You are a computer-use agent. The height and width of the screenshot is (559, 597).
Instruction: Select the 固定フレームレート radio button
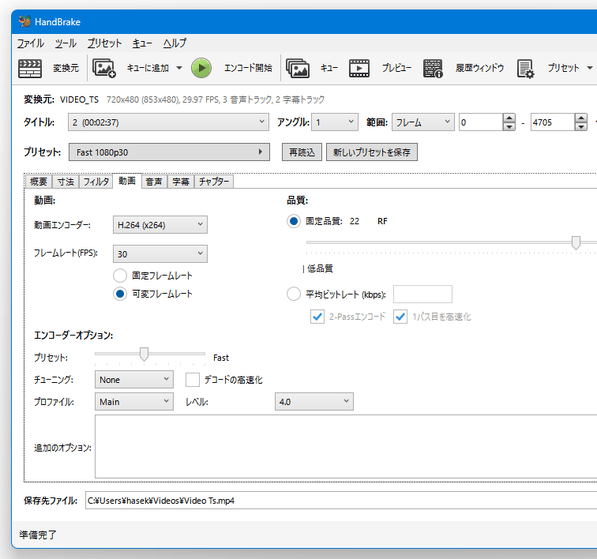coord(120,275)
